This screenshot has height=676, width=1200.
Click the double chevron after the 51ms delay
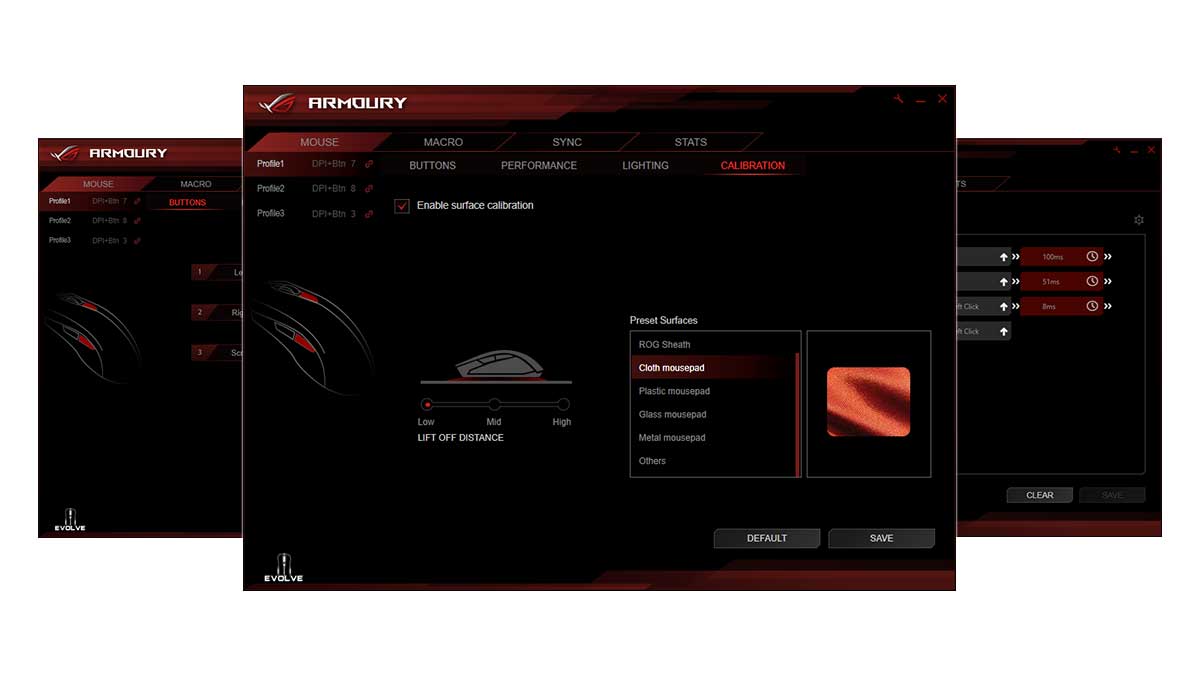1108,282
